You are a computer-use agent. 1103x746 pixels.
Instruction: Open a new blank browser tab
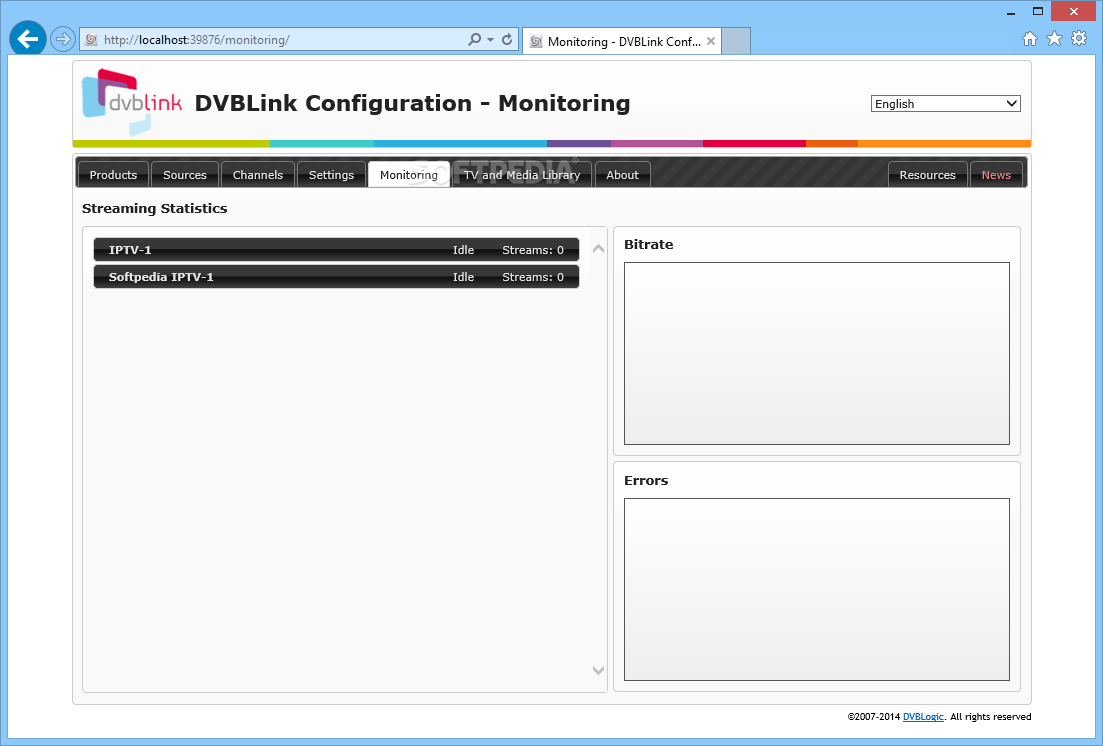click(x=736, y=41)
